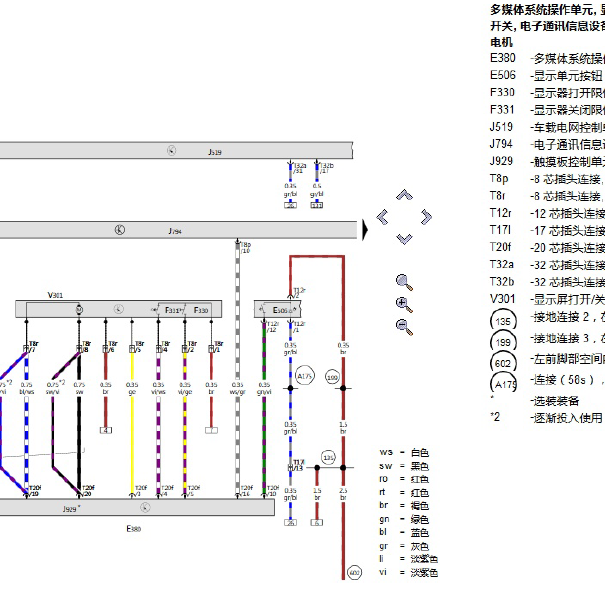Click the K symbol inside the J929 bar
Image resolution: width=605 pixels, height=600 pixels.
145,507
